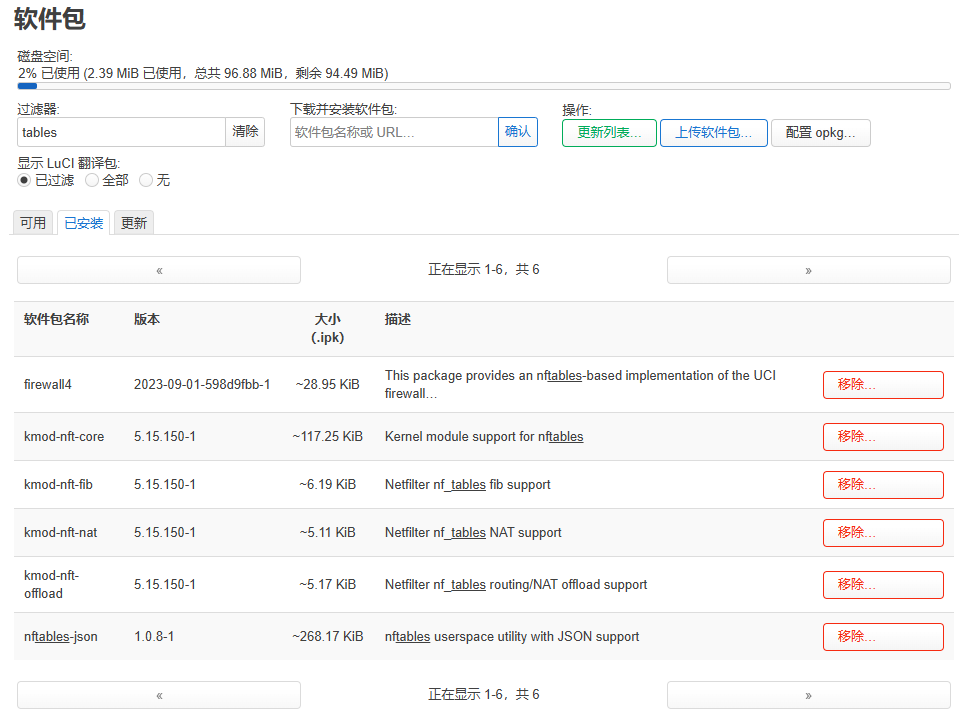The image size is (969, 715).
Task: Switch to the 更新 tab
Action: pyautogui.click(x=134, y=223)
